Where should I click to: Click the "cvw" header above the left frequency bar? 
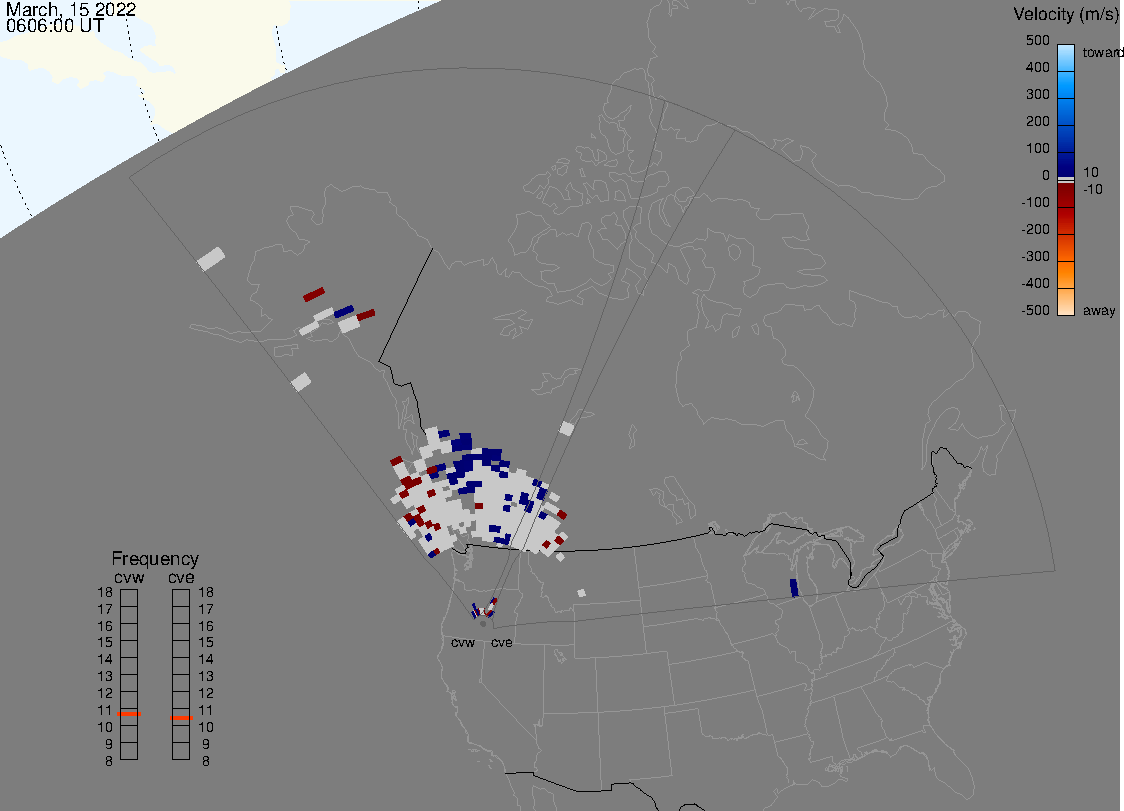coord(129,577)
